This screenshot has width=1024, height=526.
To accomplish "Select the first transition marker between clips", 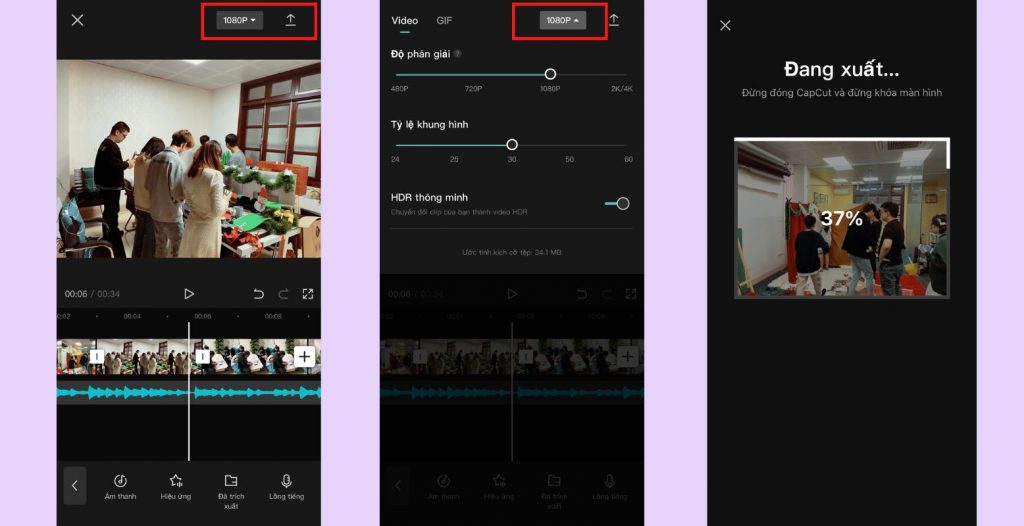I will pyautogui.click(x=97, y=356).
